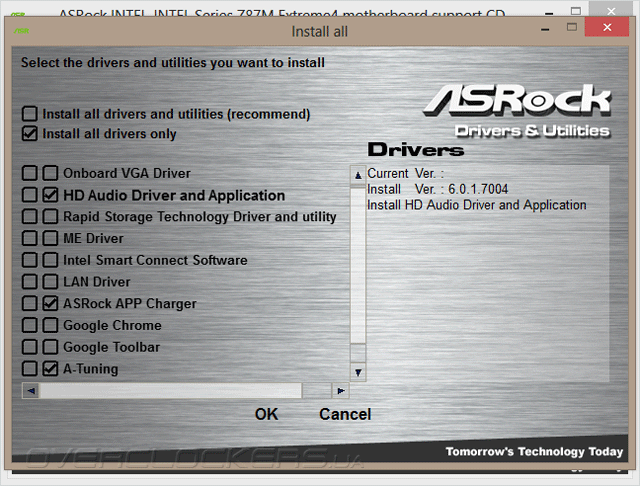Close the motherboard support CD window behind
Viewport: 640px width, 486px height.
tap(611, 11)
